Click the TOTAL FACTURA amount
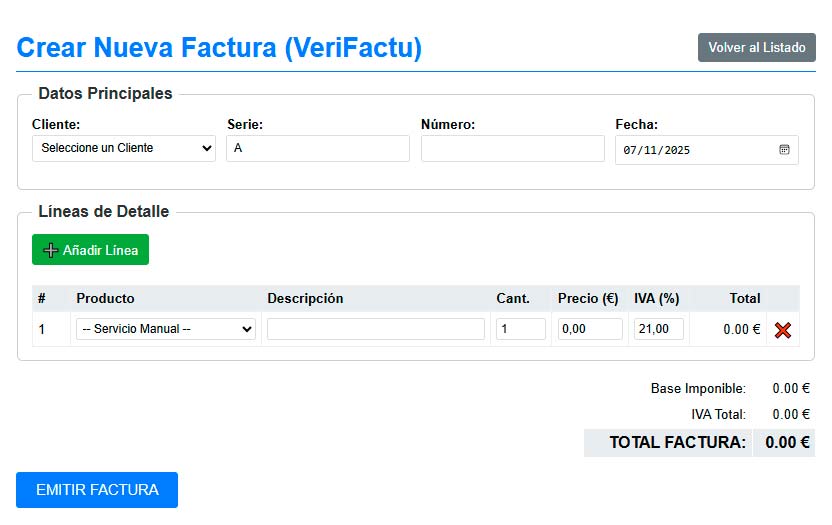The height and width of the screenshot is (525, 832). [x=787, y=442]
